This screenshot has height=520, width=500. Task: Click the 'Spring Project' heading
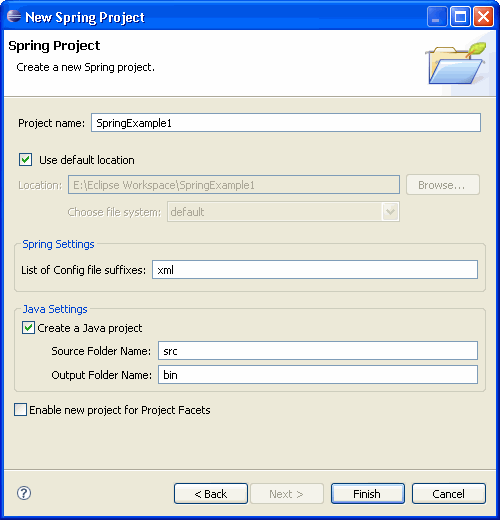(x=54, y=46)
